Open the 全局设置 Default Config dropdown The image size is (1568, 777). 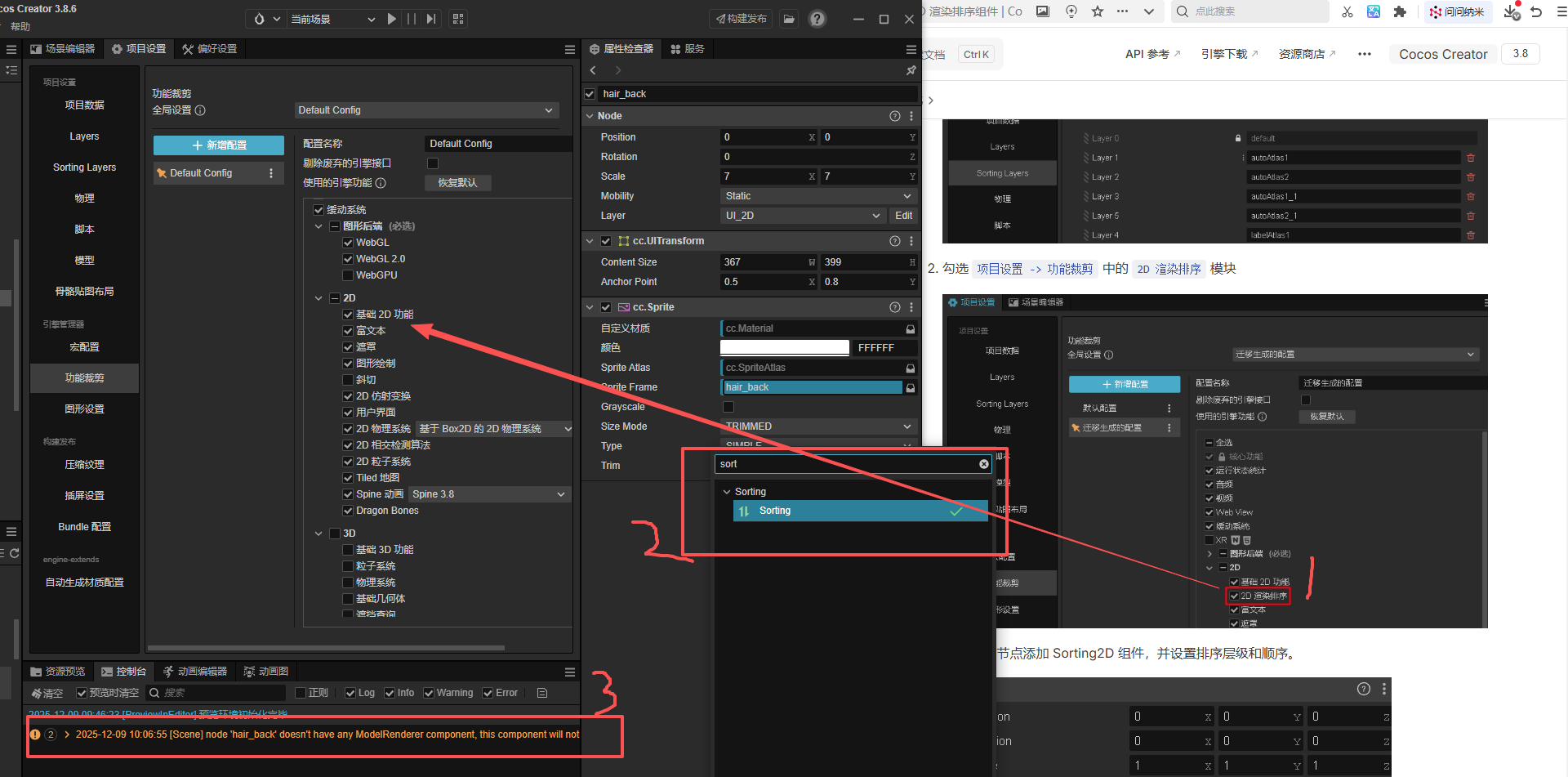pos(425,110)
